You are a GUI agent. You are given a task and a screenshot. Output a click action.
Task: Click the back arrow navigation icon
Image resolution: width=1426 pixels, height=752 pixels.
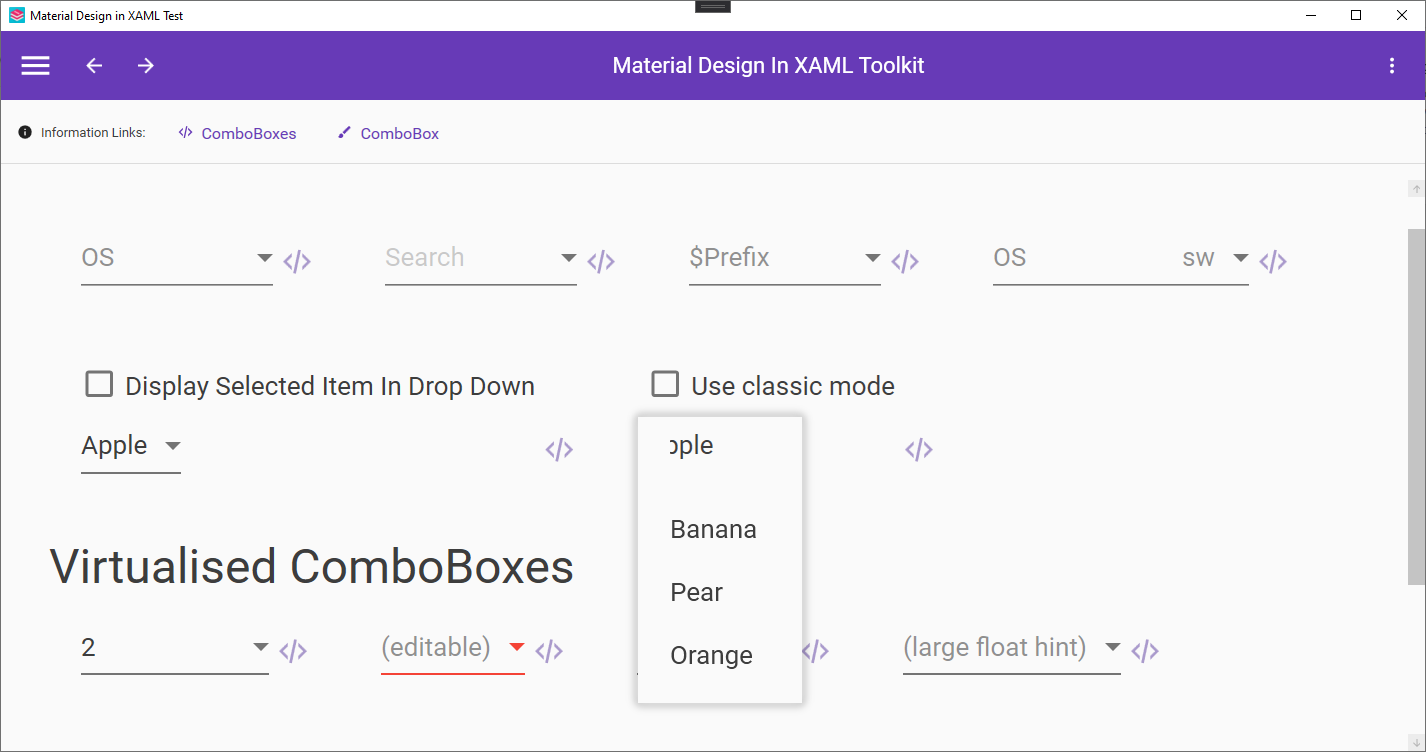[x=93, y=65]
